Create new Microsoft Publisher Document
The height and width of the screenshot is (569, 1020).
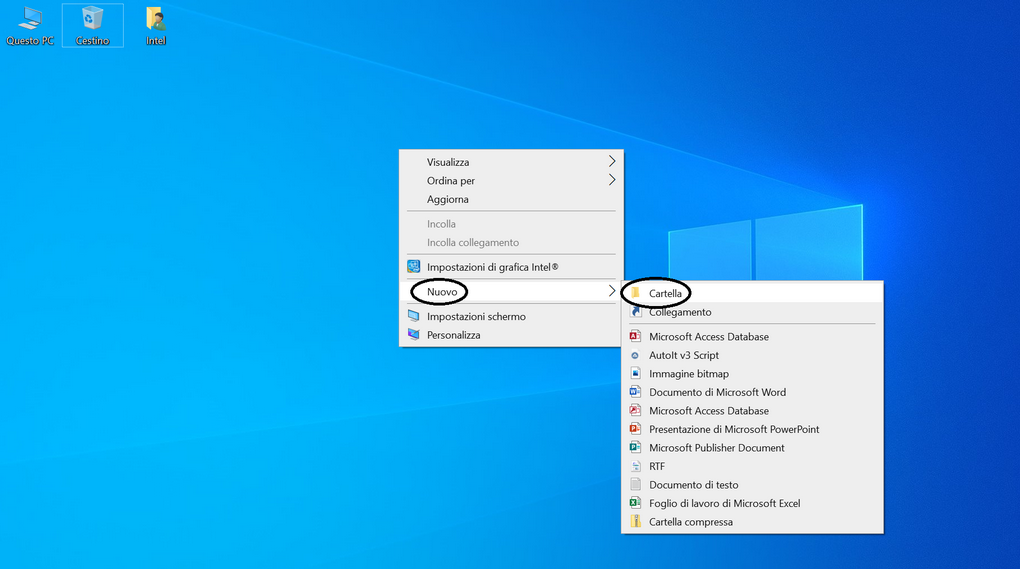click(753, 447)
